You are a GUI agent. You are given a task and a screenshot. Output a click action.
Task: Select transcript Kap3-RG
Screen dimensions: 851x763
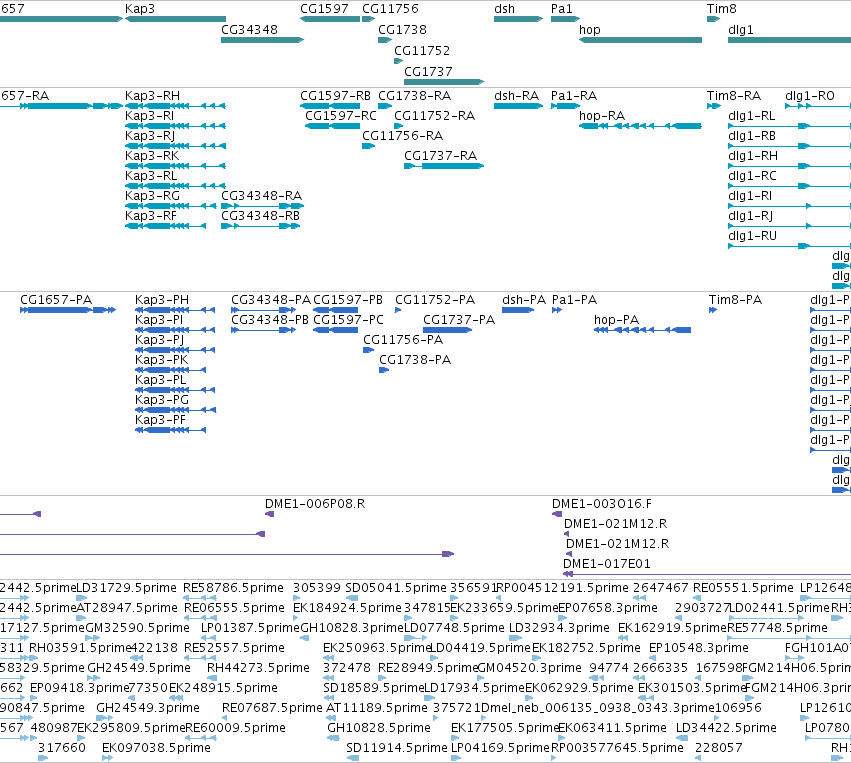point(170,206)
